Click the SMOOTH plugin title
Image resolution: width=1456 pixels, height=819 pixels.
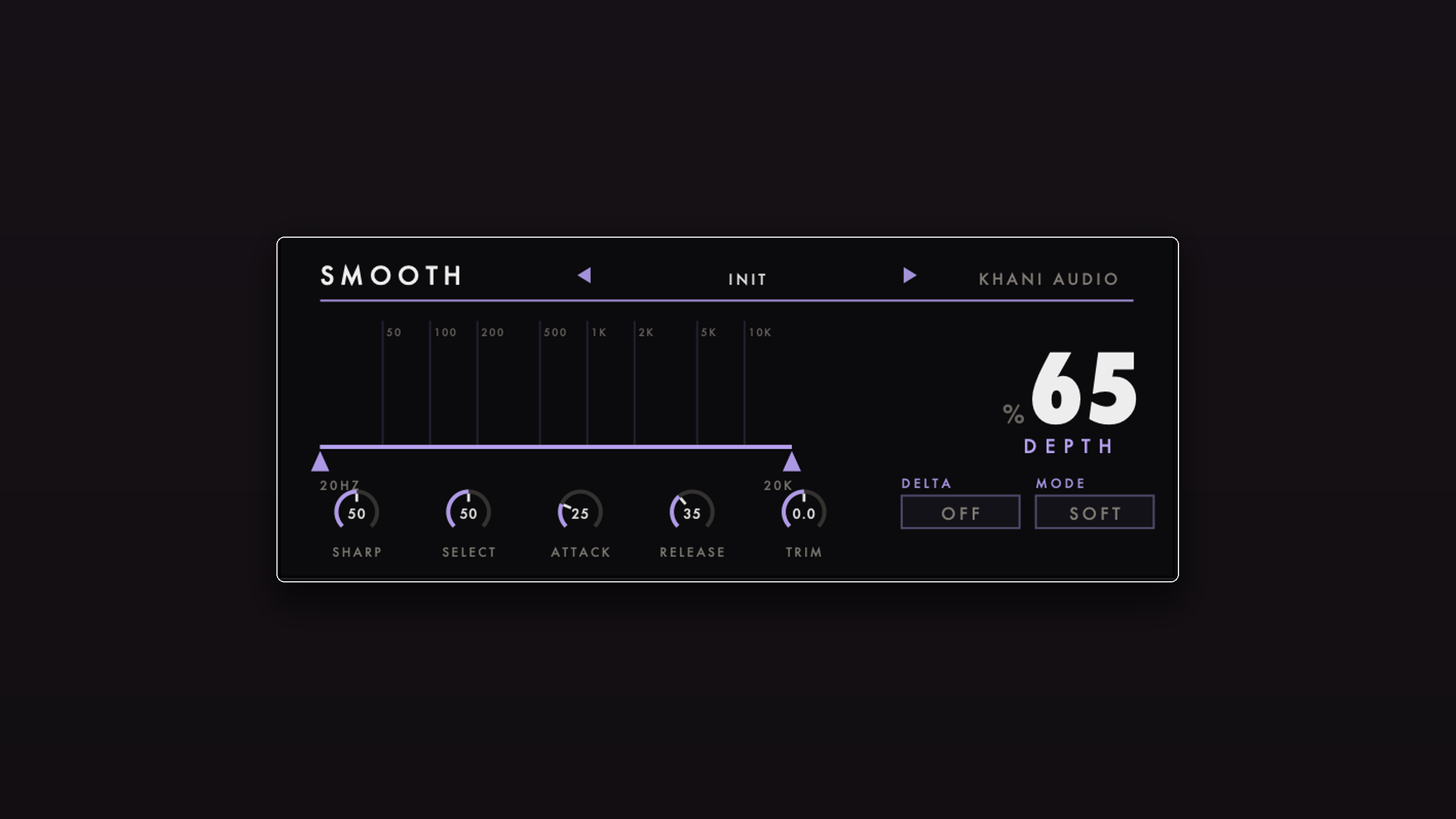coord(391,276)
